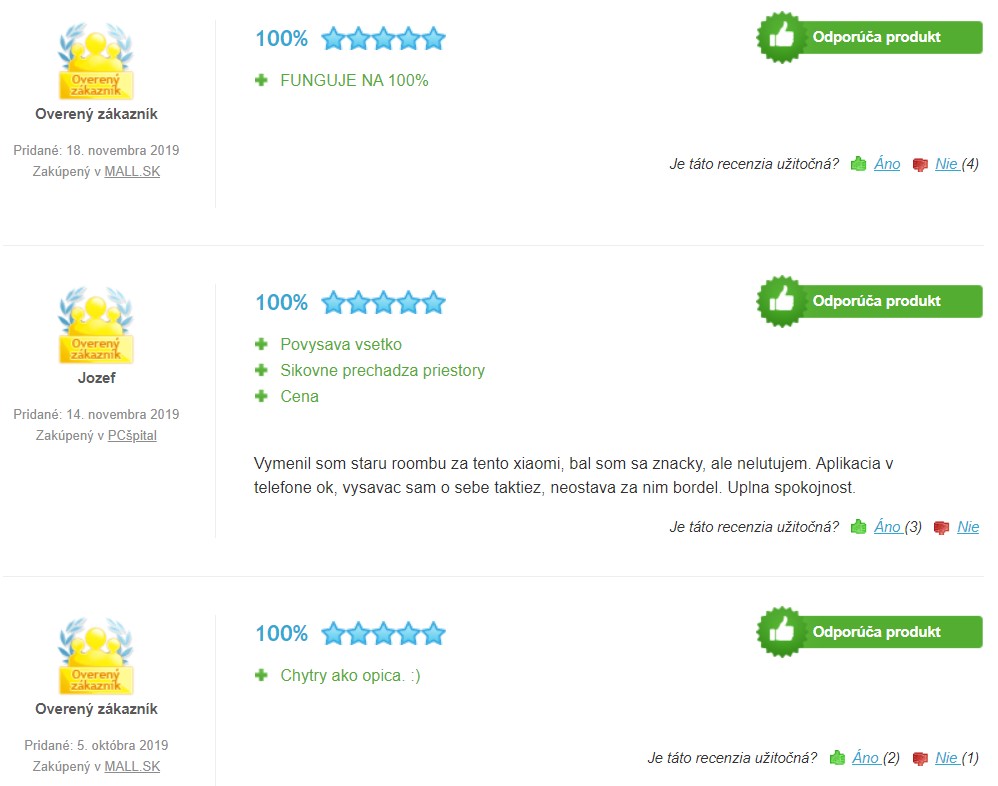Open MALL.SK link in 18. novembra review
This screenshot has width=998, height=786.
point(132,171)
